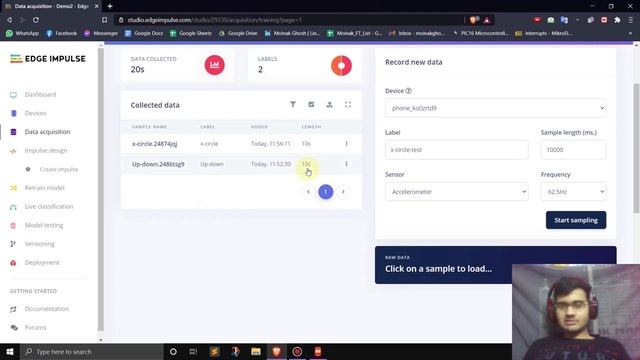The height and width of the screenshot is (360, 640).
Task: Click the Windows taskbar search box
Action: (92, 351)
